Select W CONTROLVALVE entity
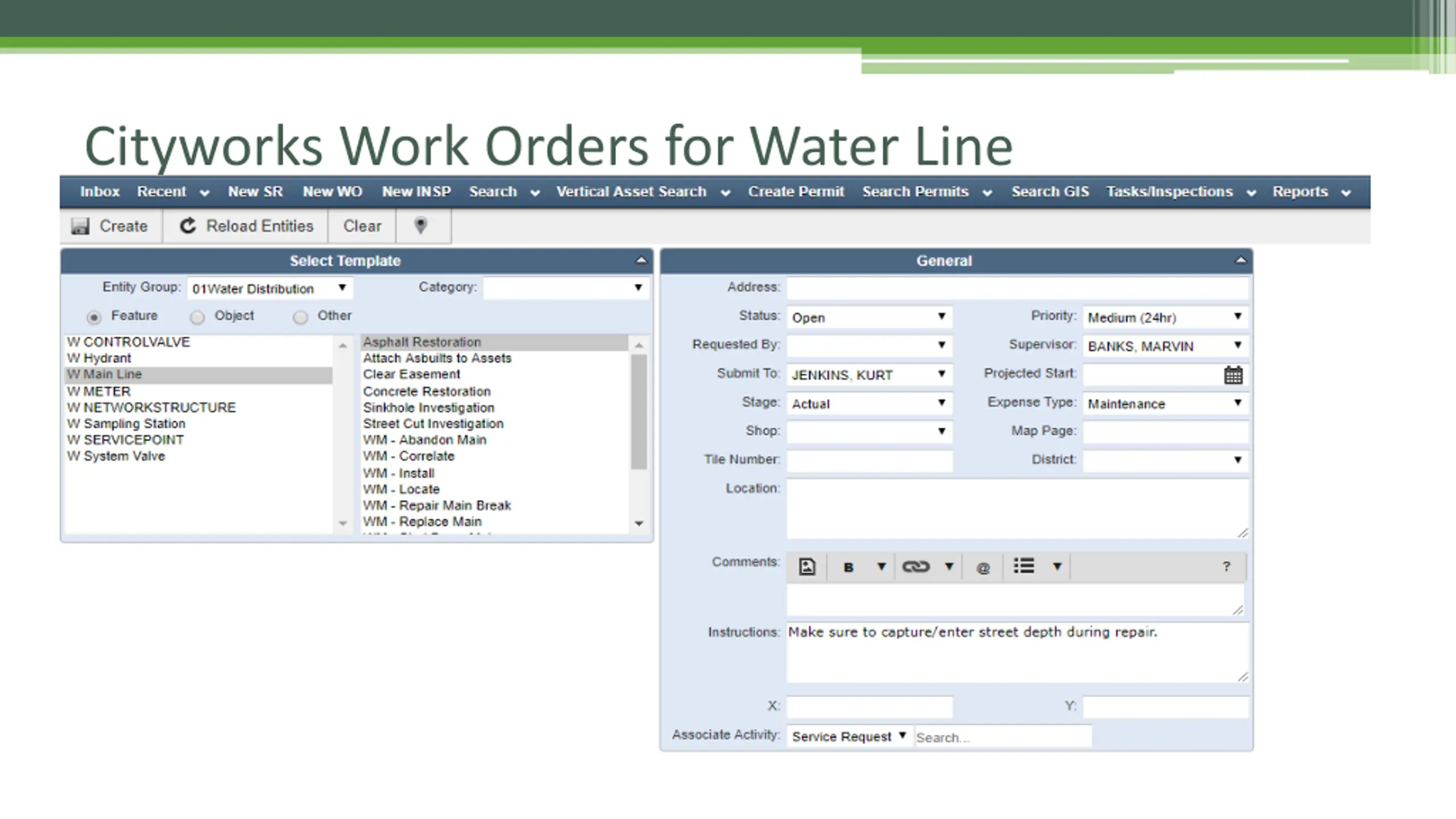Screen dimensions: 1456x819 (x=198, y=342)
